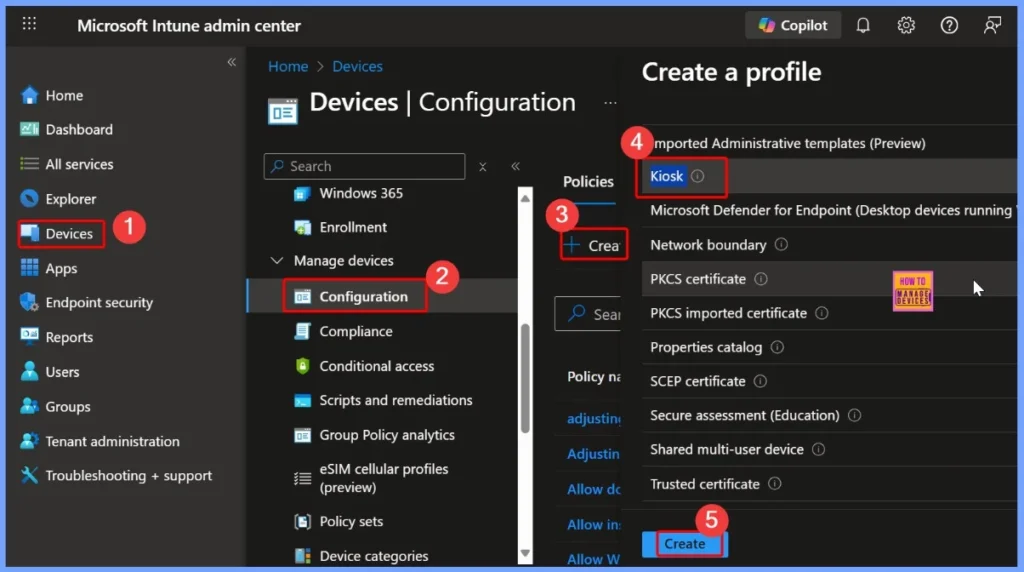Click the Users icon in sidebar
Screen dimensions: 1024x572
(x=29, y=371)
